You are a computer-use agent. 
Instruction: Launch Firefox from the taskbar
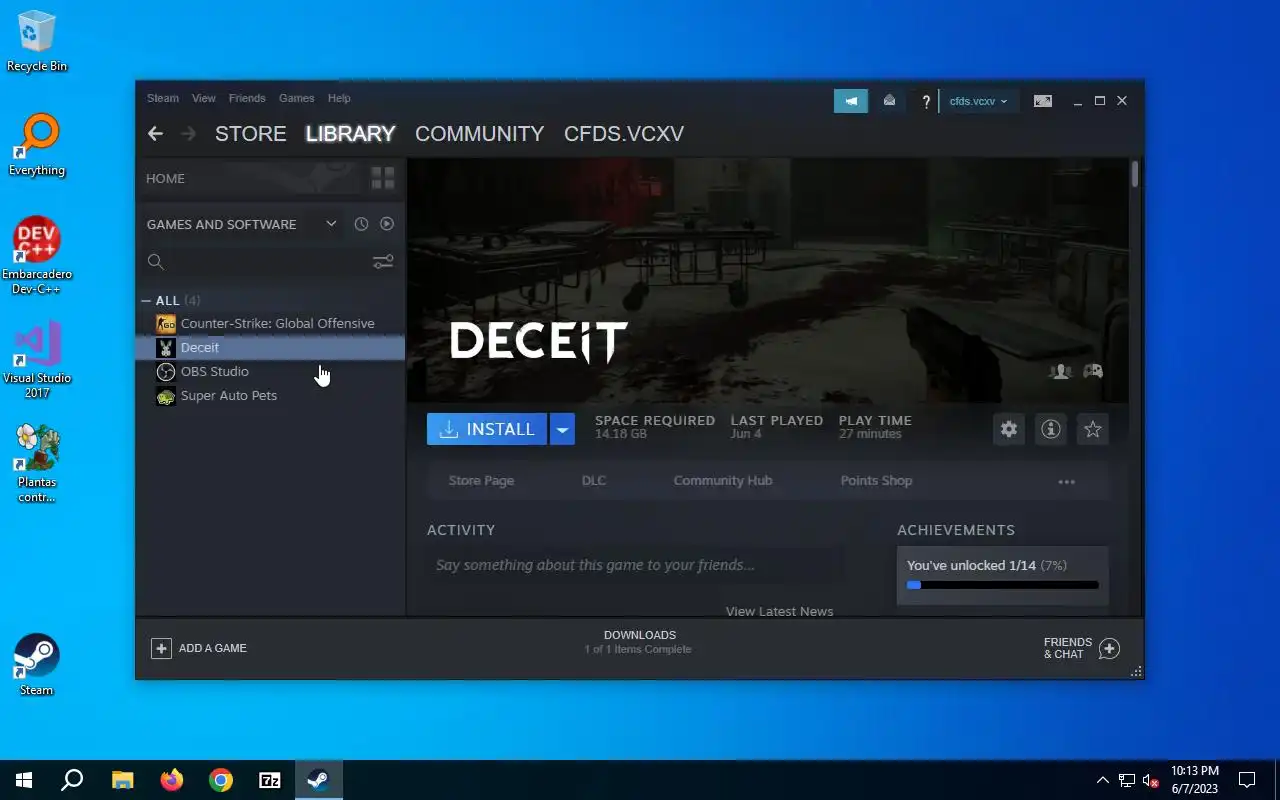click(x=172, y=780)
